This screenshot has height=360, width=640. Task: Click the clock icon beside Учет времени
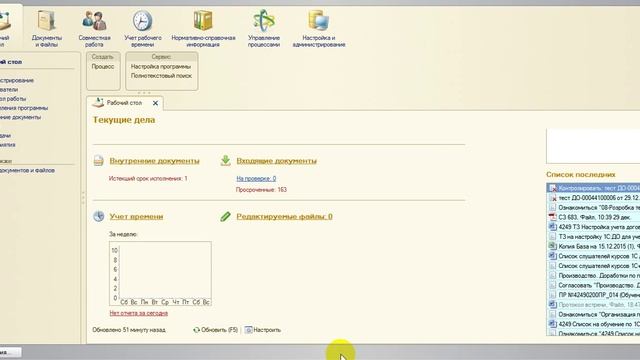[98, 216]
